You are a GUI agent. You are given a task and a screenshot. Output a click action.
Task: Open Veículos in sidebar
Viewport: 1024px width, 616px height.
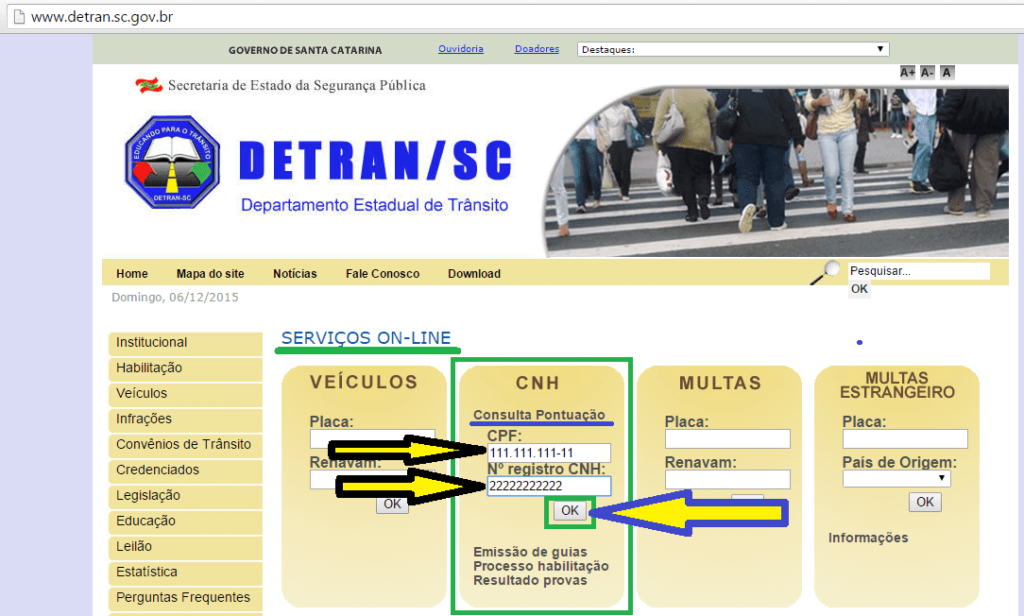[185, 394]
